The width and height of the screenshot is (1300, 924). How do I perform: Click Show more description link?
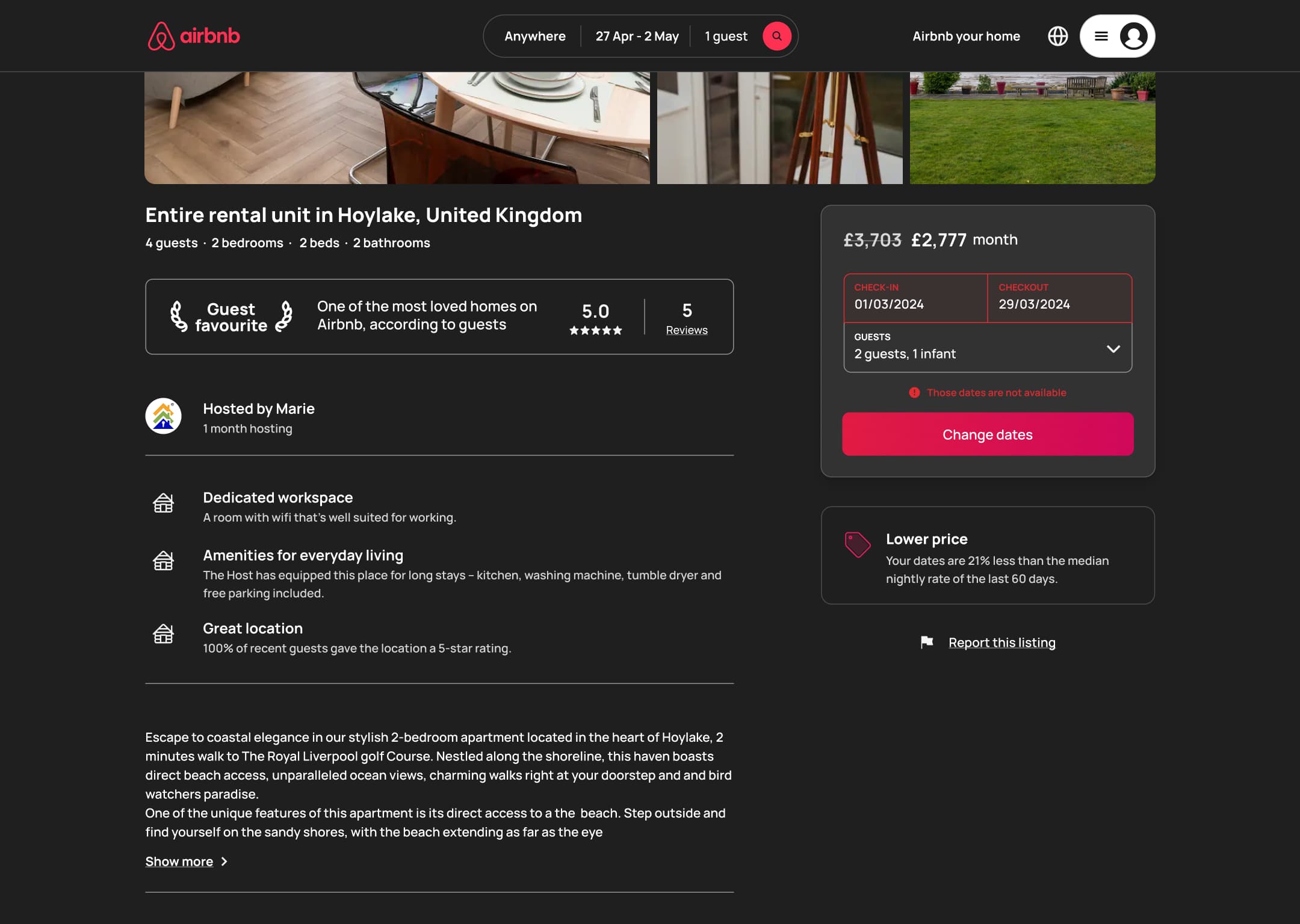179,861
